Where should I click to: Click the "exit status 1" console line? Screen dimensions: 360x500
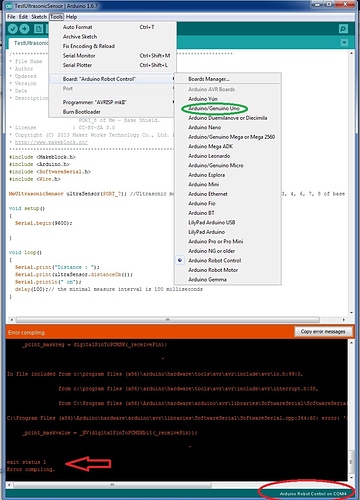(27, 462)
